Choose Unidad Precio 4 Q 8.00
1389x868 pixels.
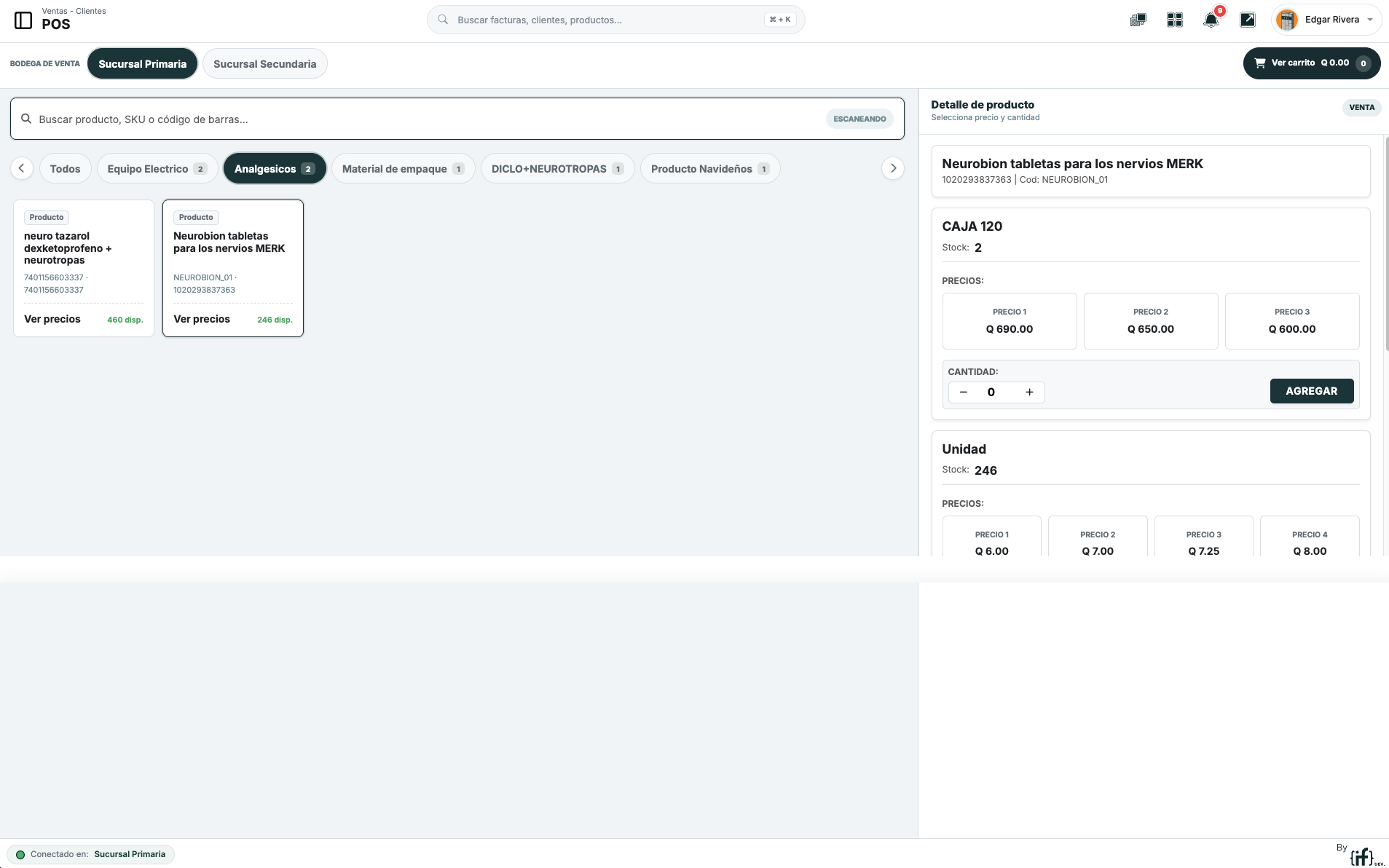coord(1310,537)
